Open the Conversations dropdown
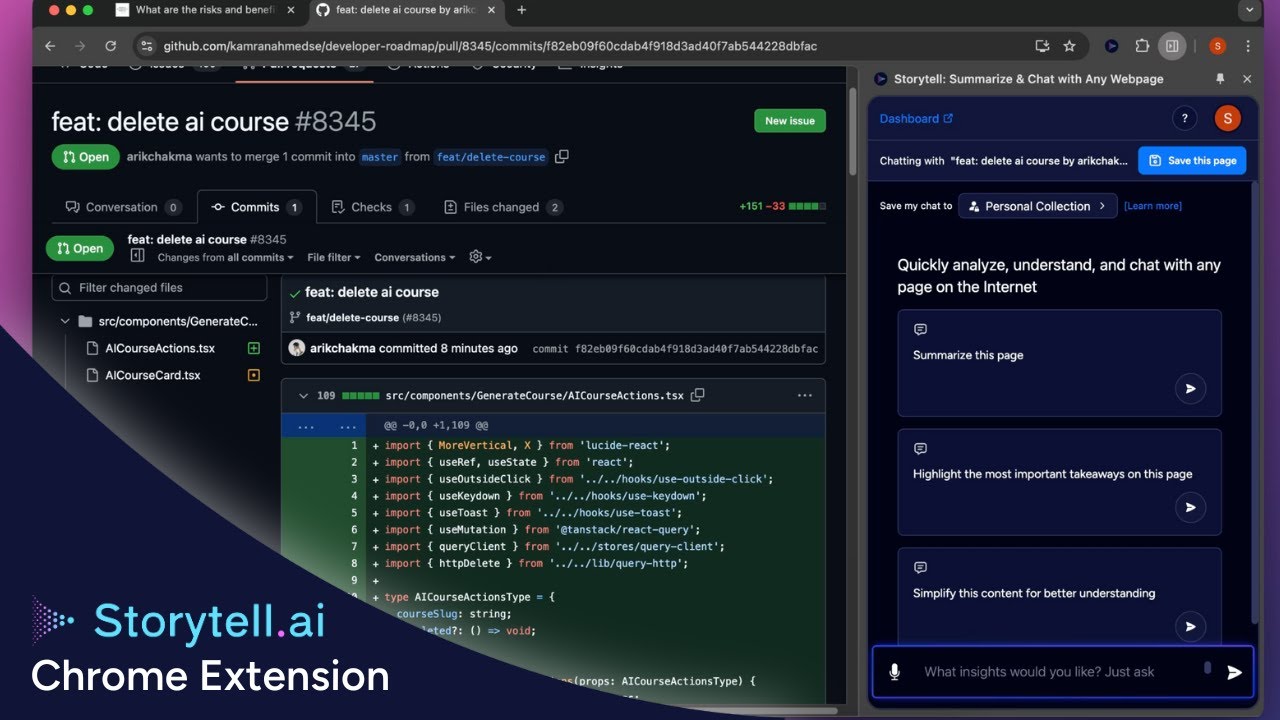 pos(415,257)
